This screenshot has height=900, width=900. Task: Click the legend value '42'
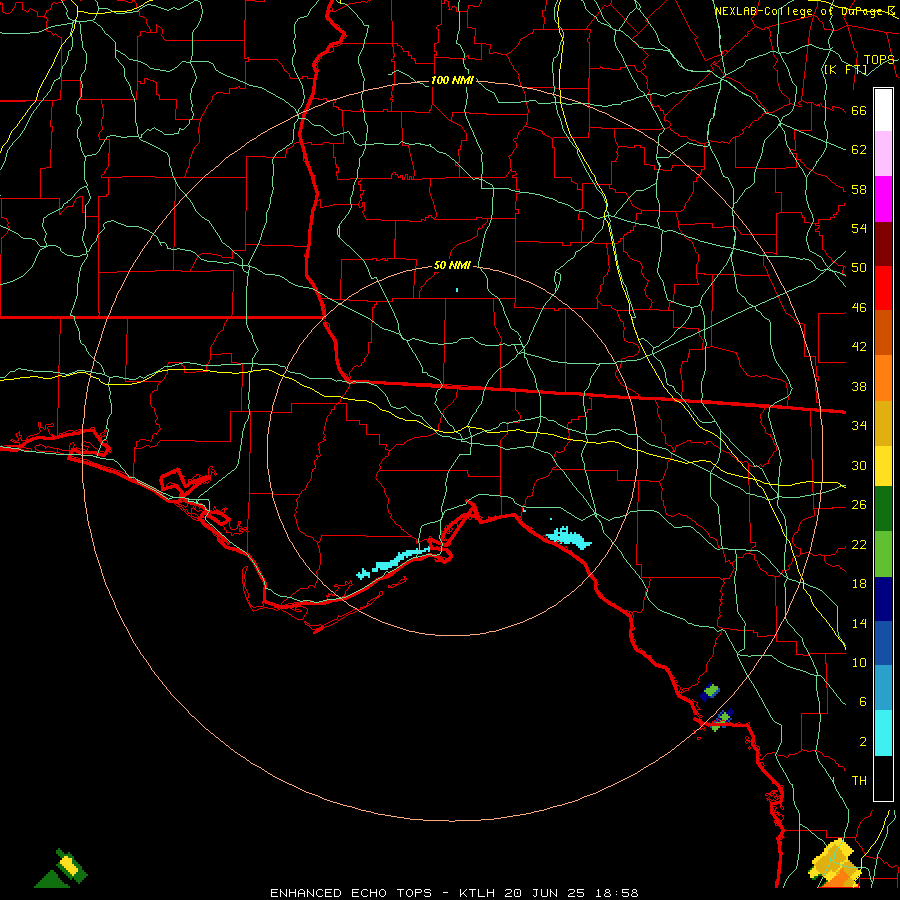(859, 346)
